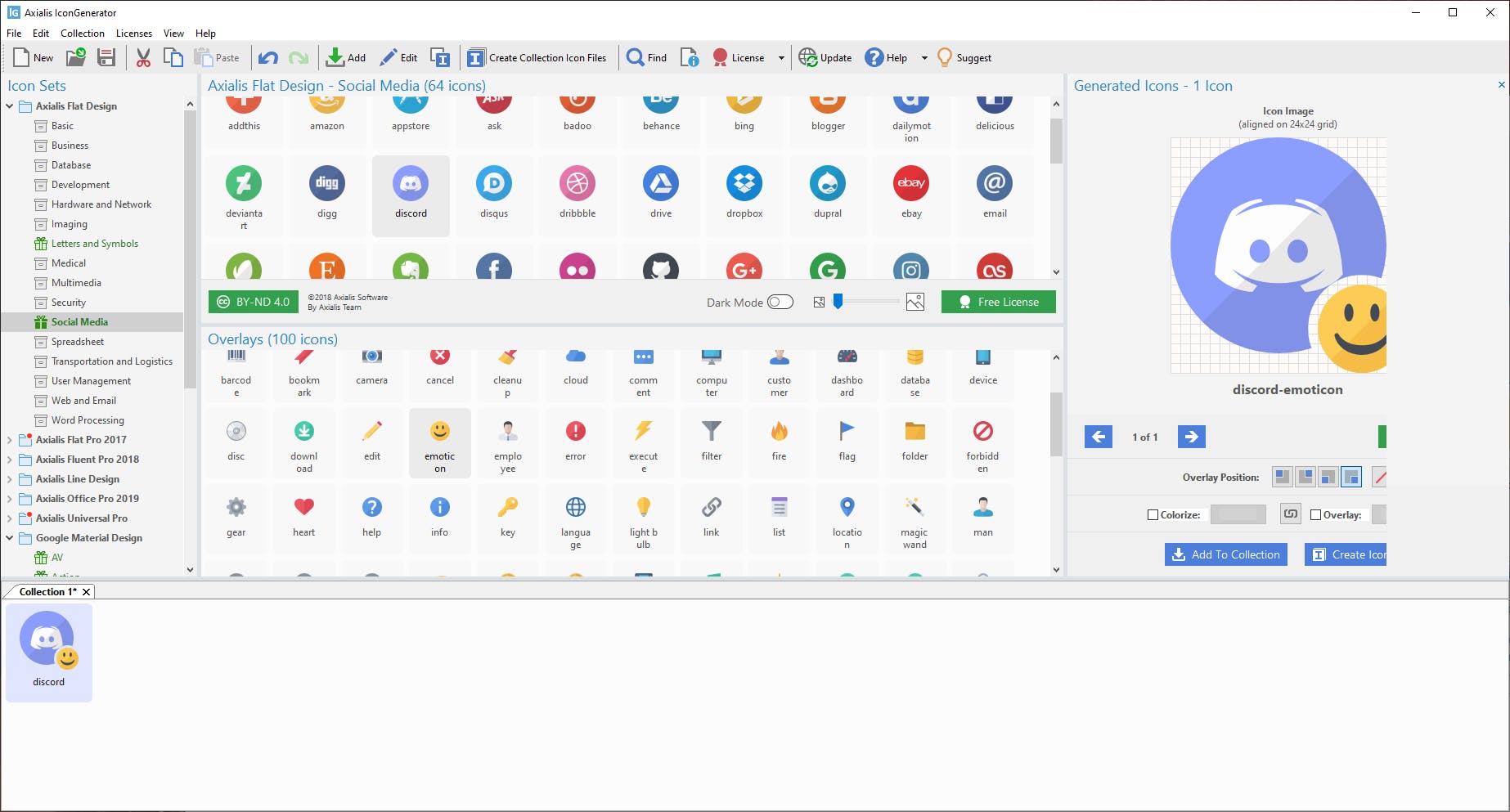Expand the Axialis Universal Pro set
The height and width of the screenshot is (812, 1510).
pos(10,518)
